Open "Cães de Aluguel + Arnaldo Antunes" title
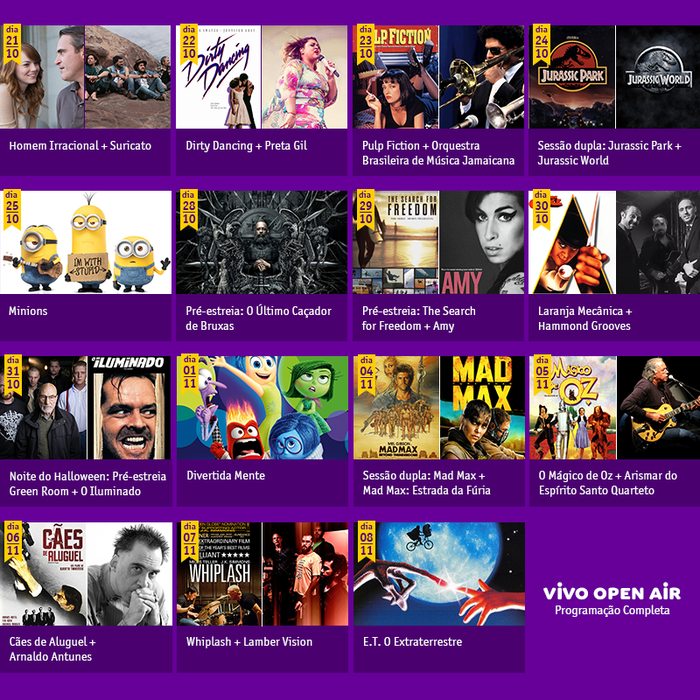The image size is (700, 700). (53, 649)
